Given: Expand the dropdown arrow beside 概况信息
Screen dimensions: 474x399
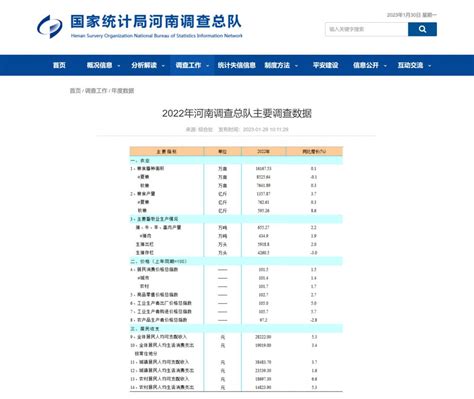Looking at the screenshot, I should (x=119, y=66).
